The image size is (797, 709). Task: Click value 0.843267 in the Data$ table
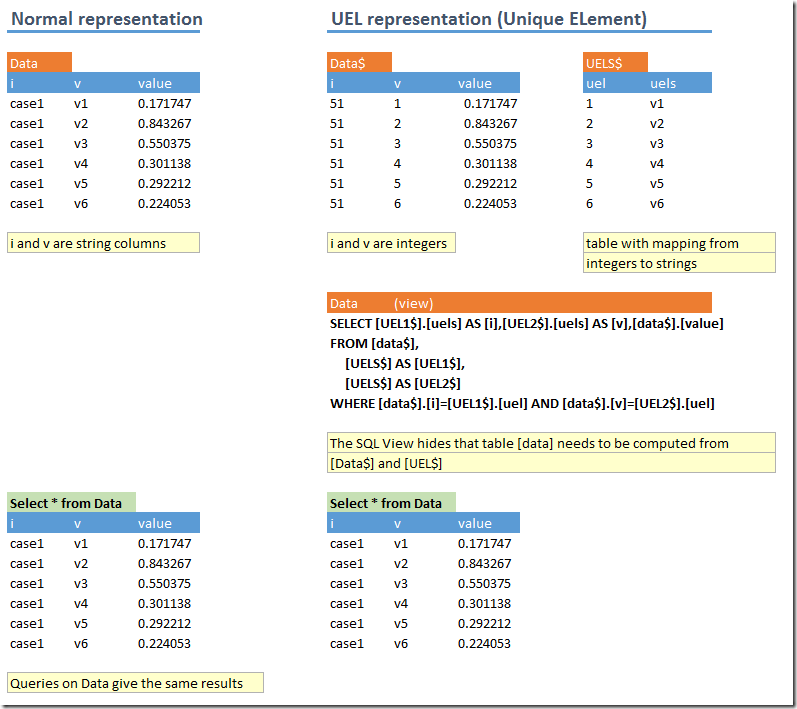point(490,123)
